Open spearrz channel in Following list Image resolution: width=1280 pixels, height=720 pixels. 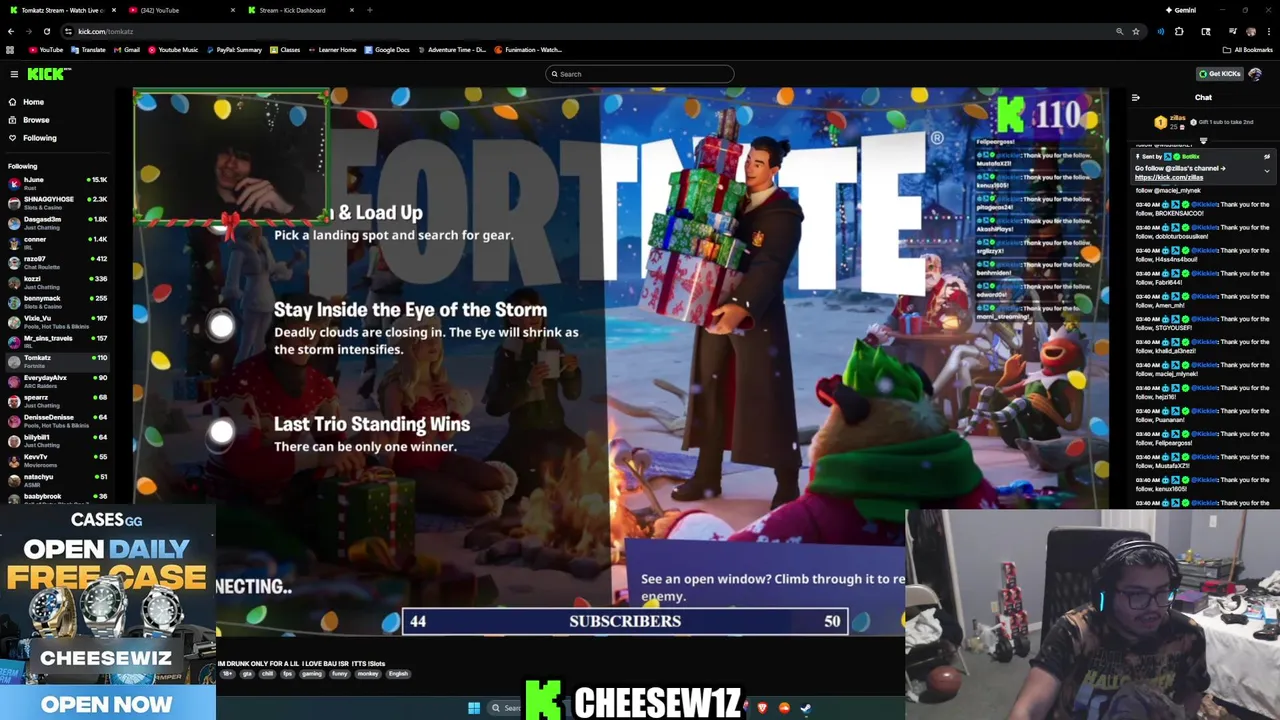pos(57,401)
